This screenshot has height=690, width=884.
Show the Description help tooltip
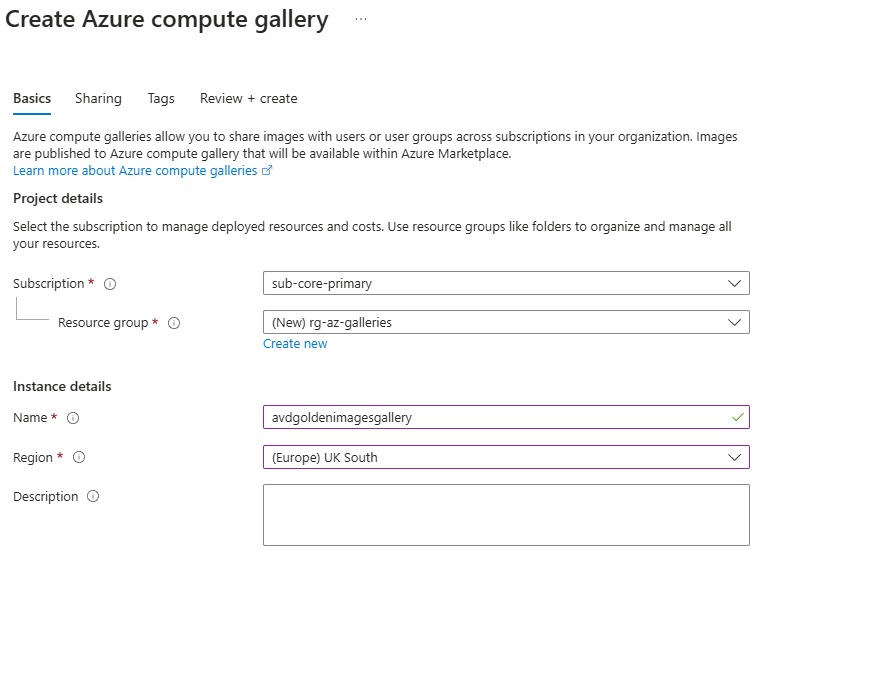94,496
